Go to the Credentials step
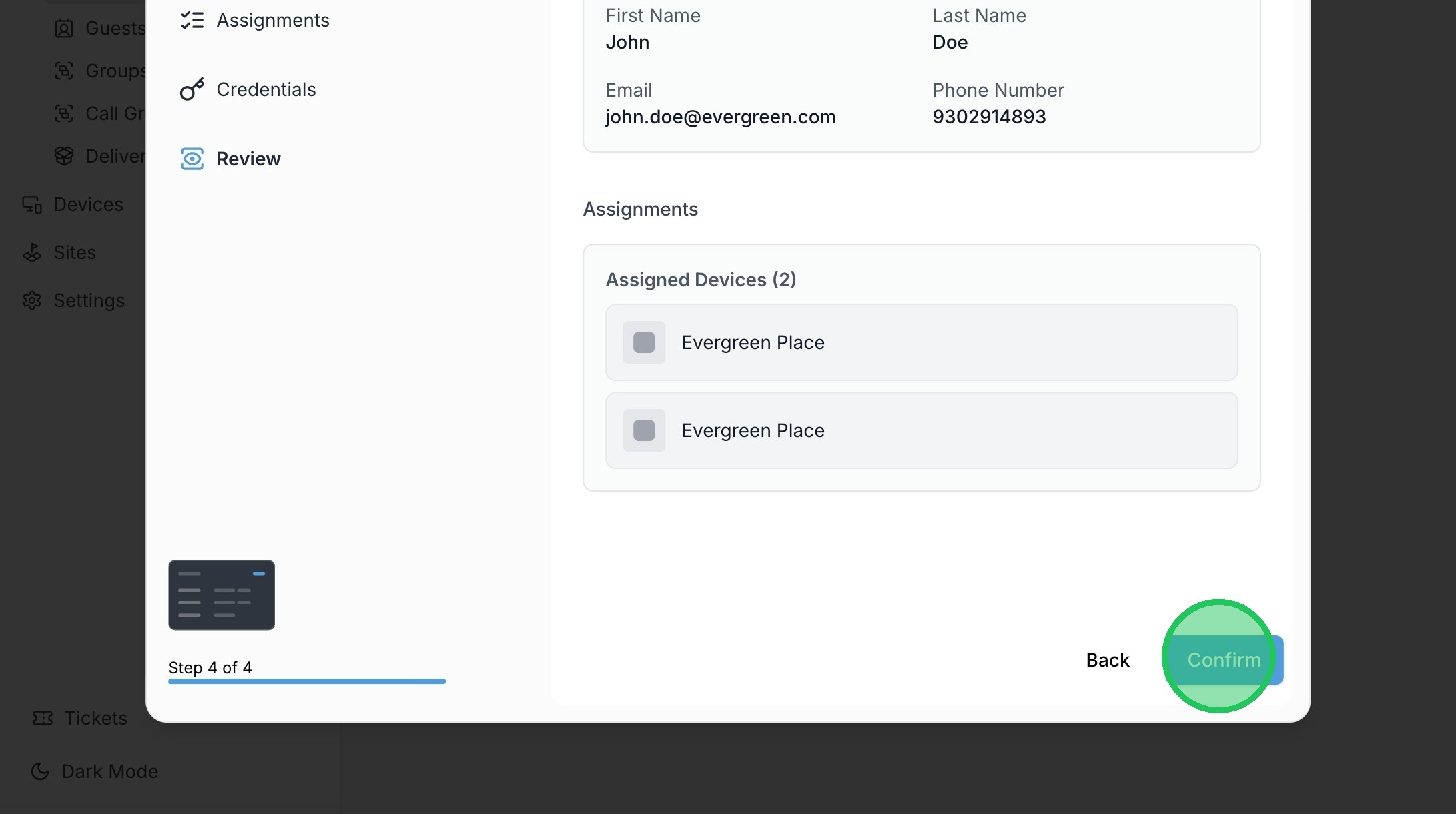Viewport: 1456px width, 814px height. tap(266, 89)
